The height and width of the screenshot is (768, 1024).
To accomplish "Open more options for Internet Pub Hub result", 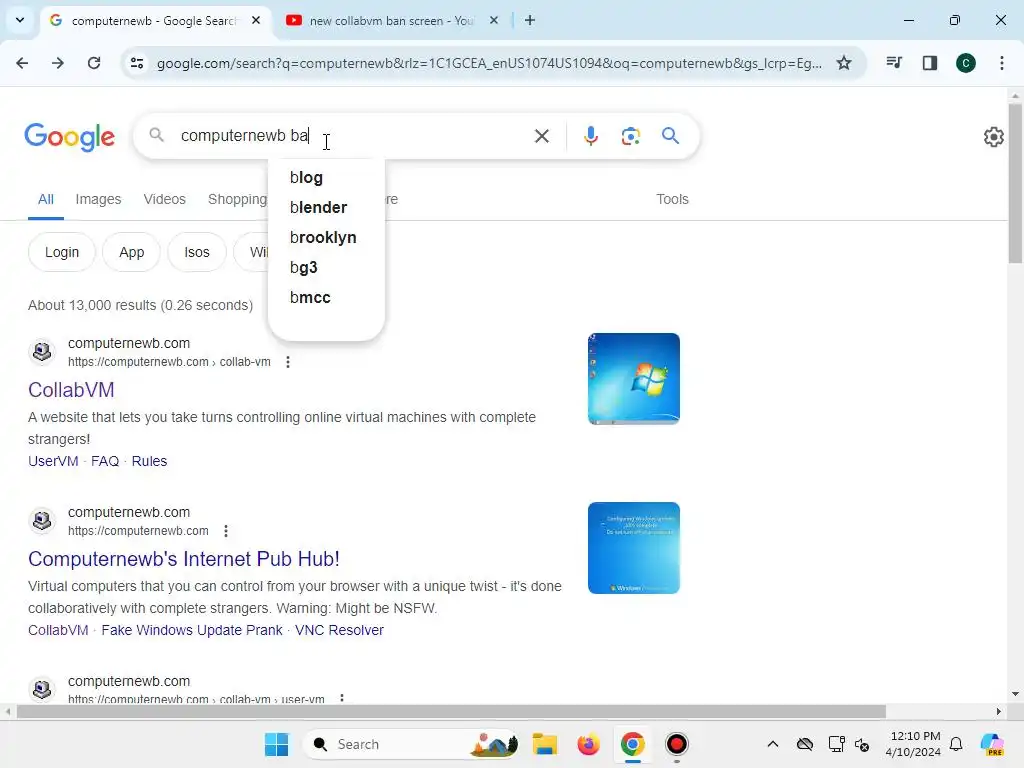I will [226, 531].
